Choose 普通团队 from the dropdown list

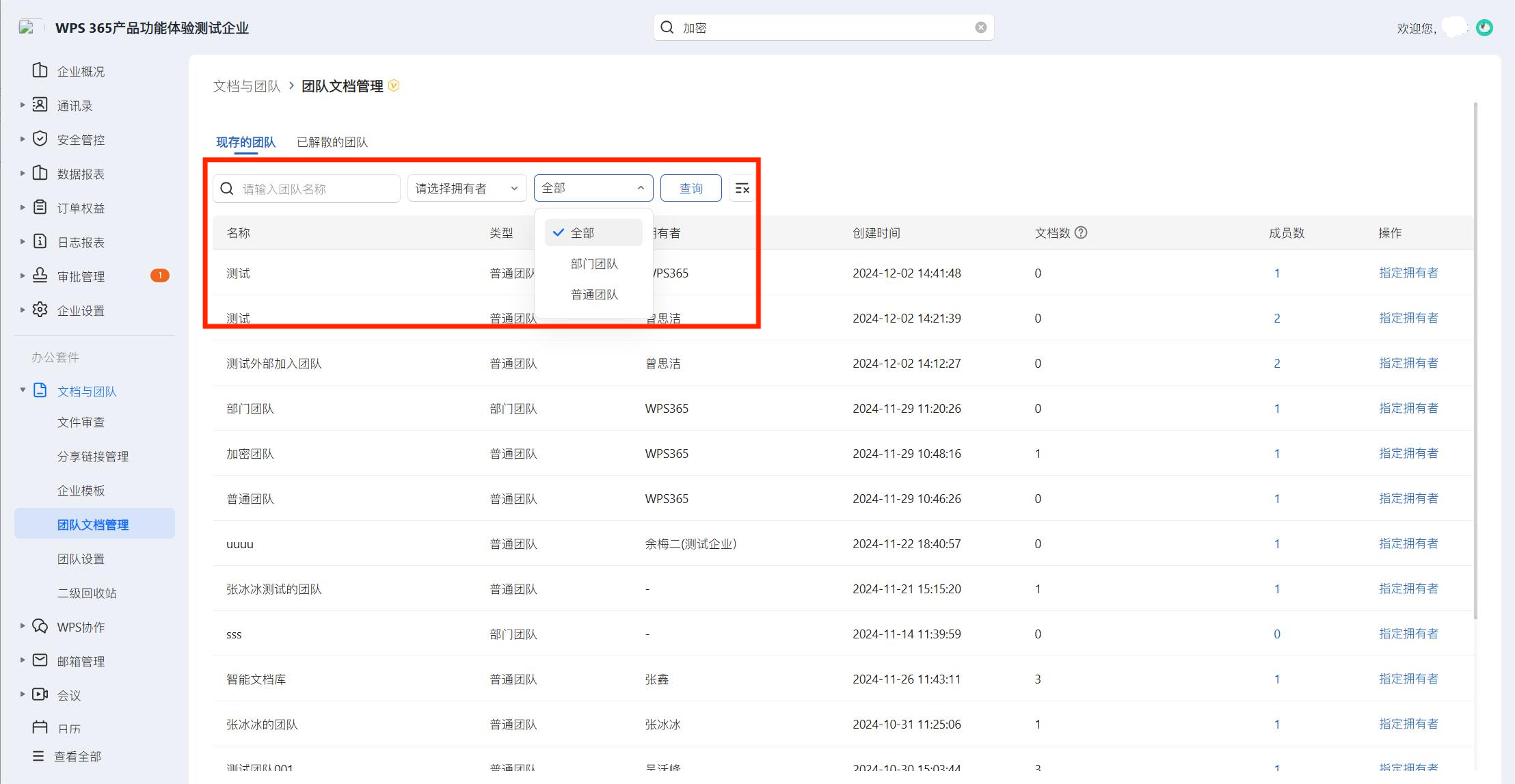pos(593,295)
